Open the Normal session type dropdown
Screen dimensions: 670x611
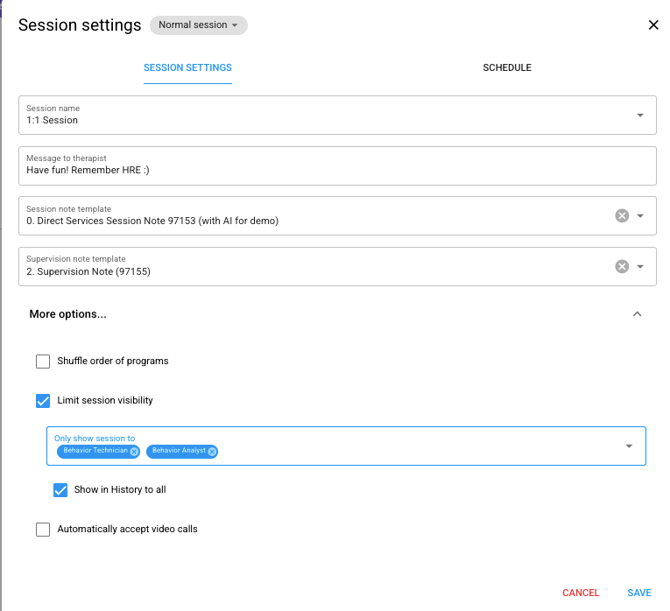[198, 25]
